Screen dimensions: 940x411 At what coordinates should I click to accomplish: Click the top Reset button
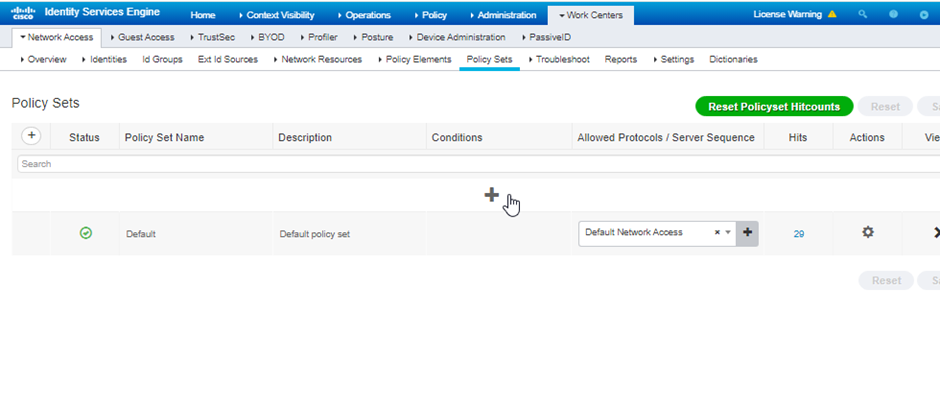pyautogui.click(x=885, y=107)
